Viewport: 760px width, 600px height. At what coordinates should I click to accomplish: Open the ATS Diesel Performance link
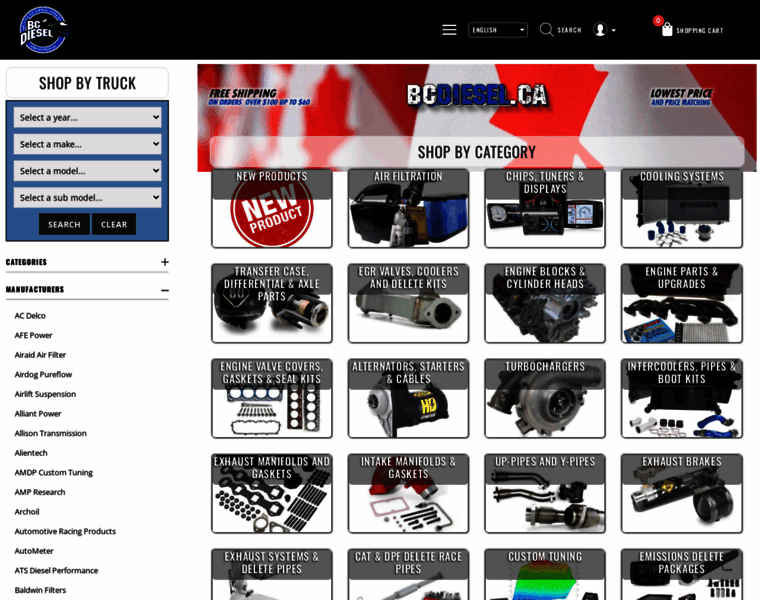coord(56,571)
